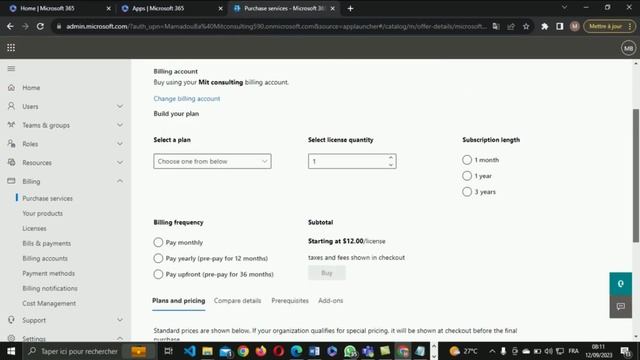Open the Microsoft 365 app launcher grid

tap(11, 48)
